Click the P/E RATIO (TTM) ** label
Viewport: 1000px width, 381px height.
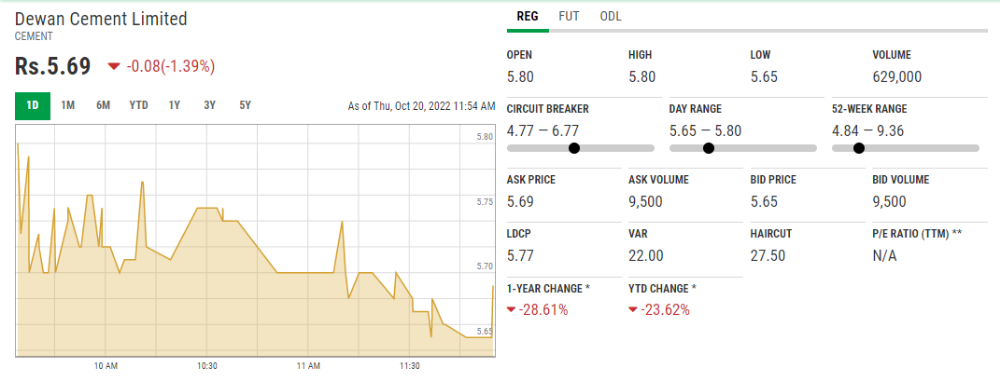click(x=917, y=234)
